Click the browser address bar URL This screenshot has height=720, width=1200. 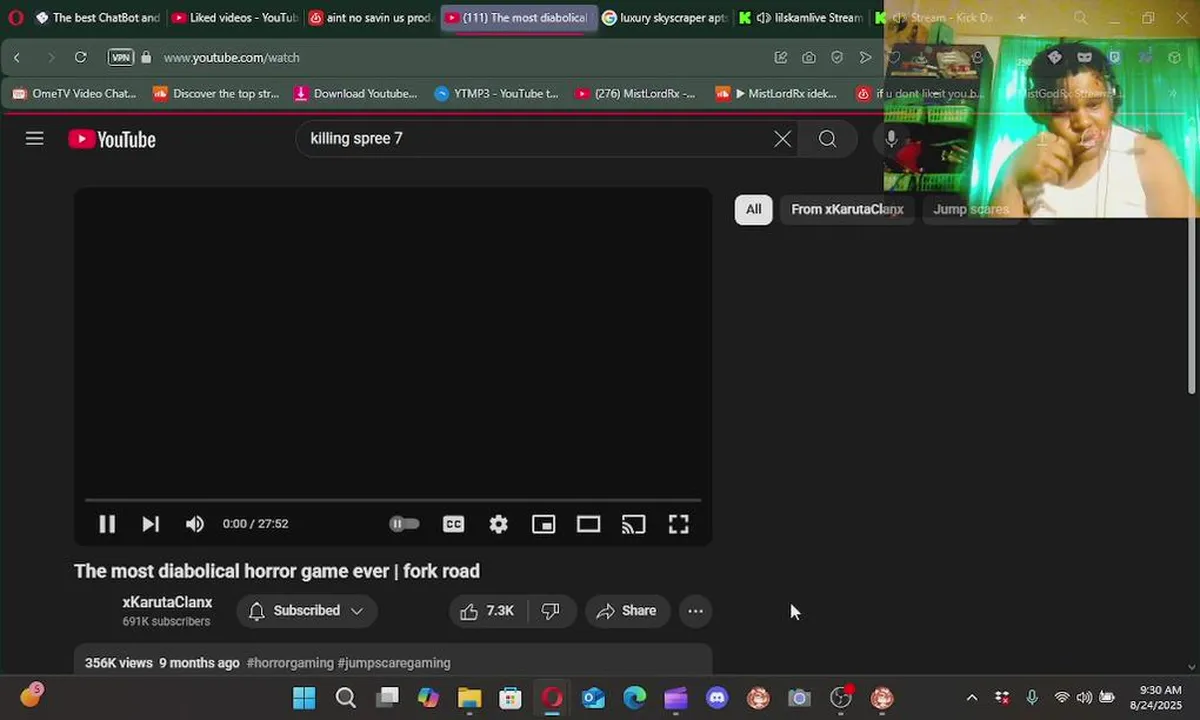coord(231,58)
